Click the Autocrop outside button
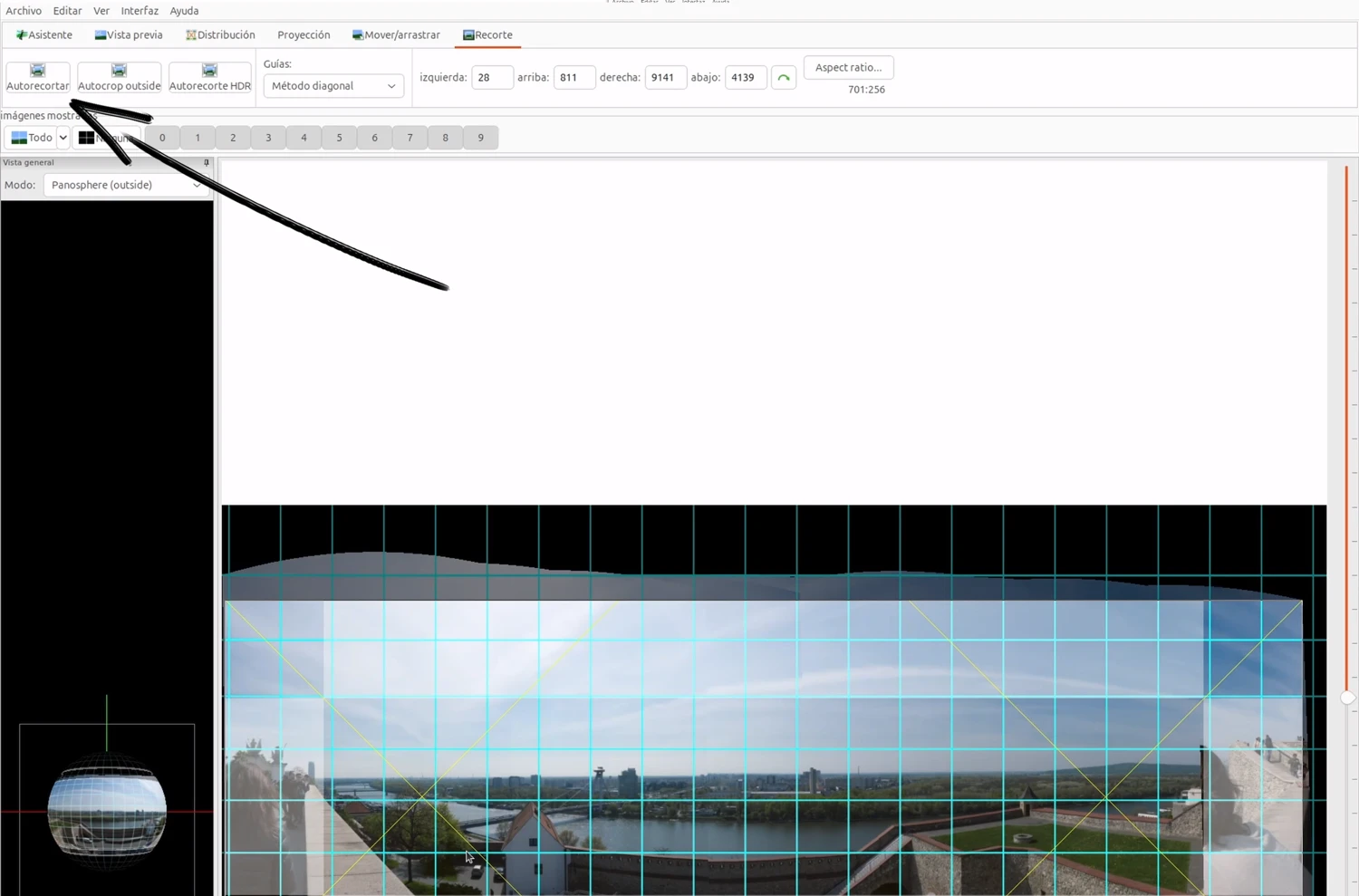 coord(119,77)
